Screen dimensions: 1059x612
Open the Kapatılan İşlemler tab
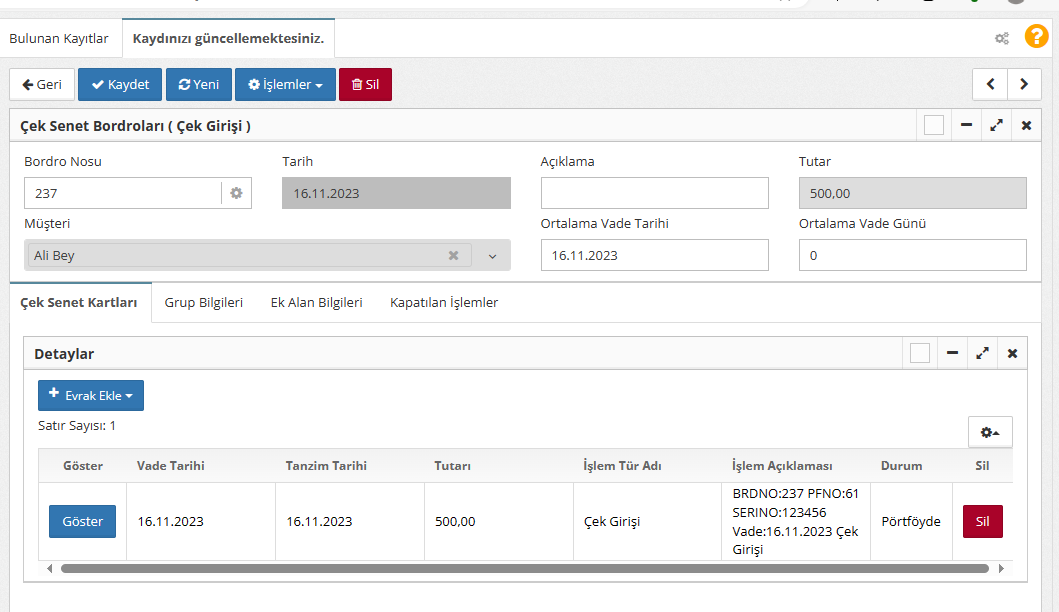(444, 302)
